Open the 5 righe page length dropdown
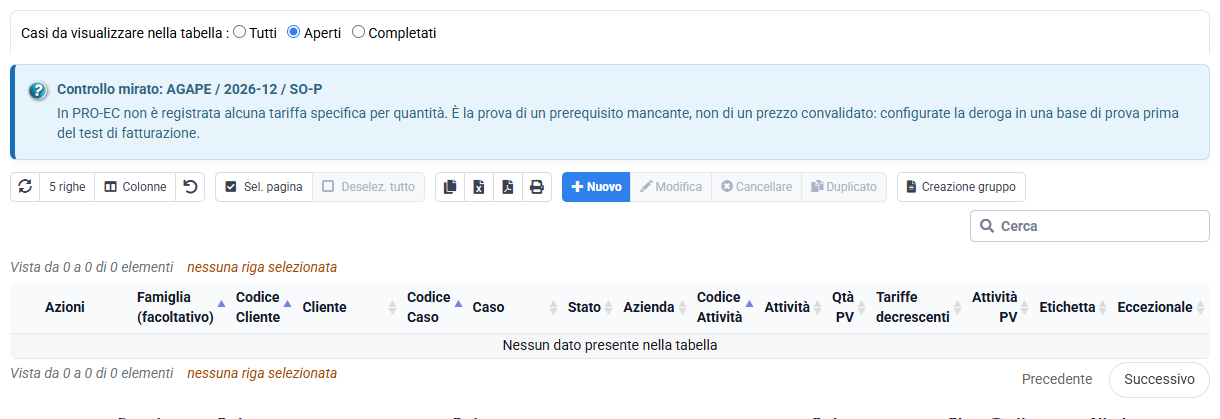1220x419 pixels. (67, 187)
